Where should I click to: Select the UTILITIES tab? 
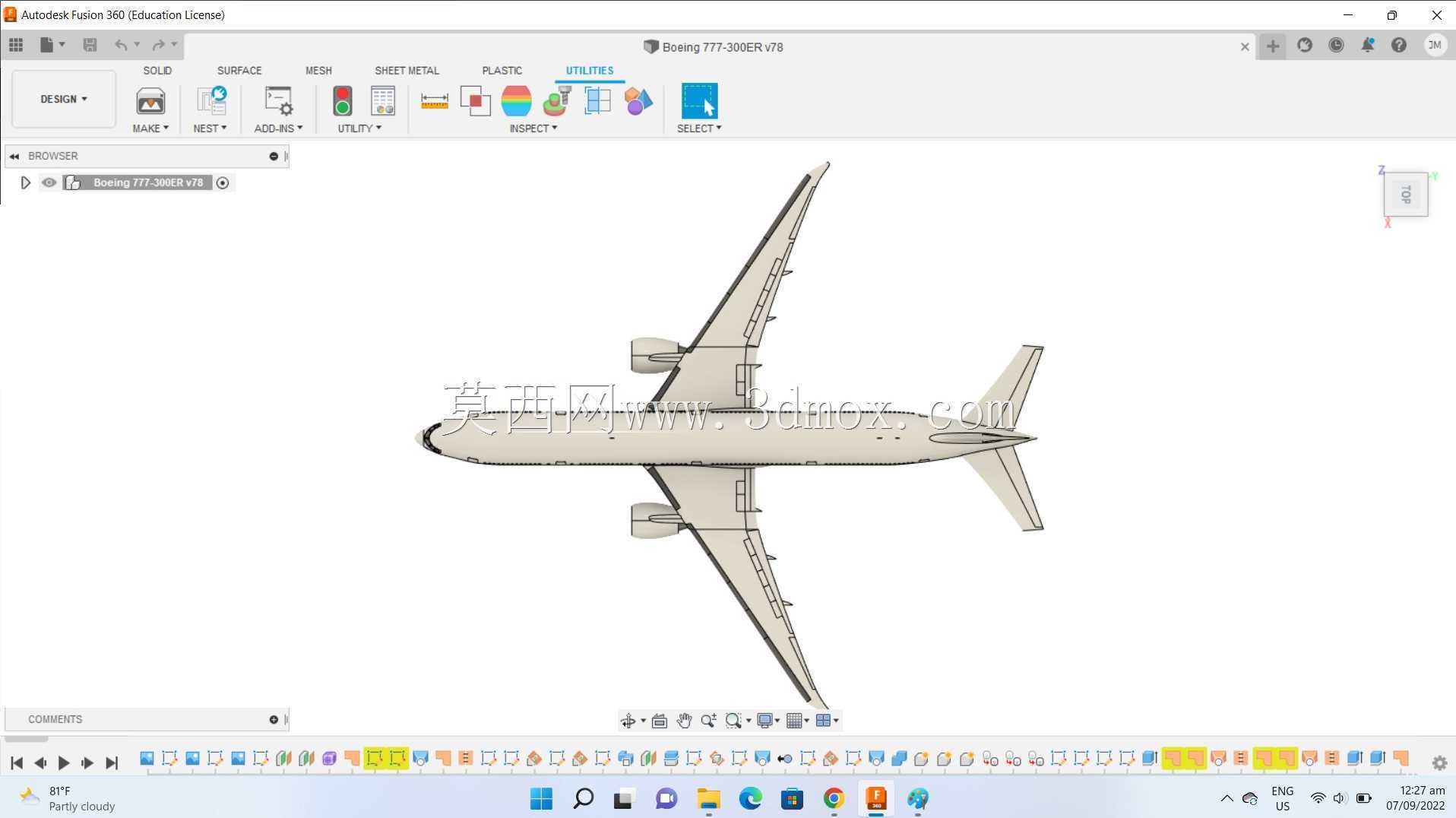[589, 70]
